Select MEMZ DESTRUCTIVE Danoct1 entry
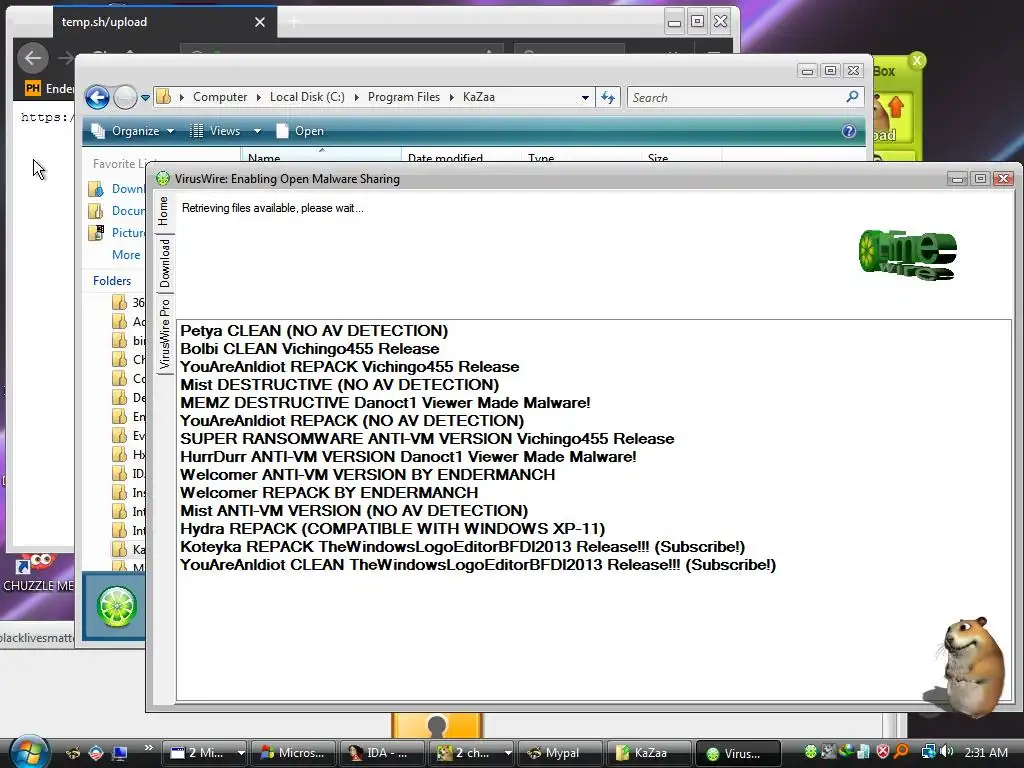The image size is (1024, 768). [385, 403]
